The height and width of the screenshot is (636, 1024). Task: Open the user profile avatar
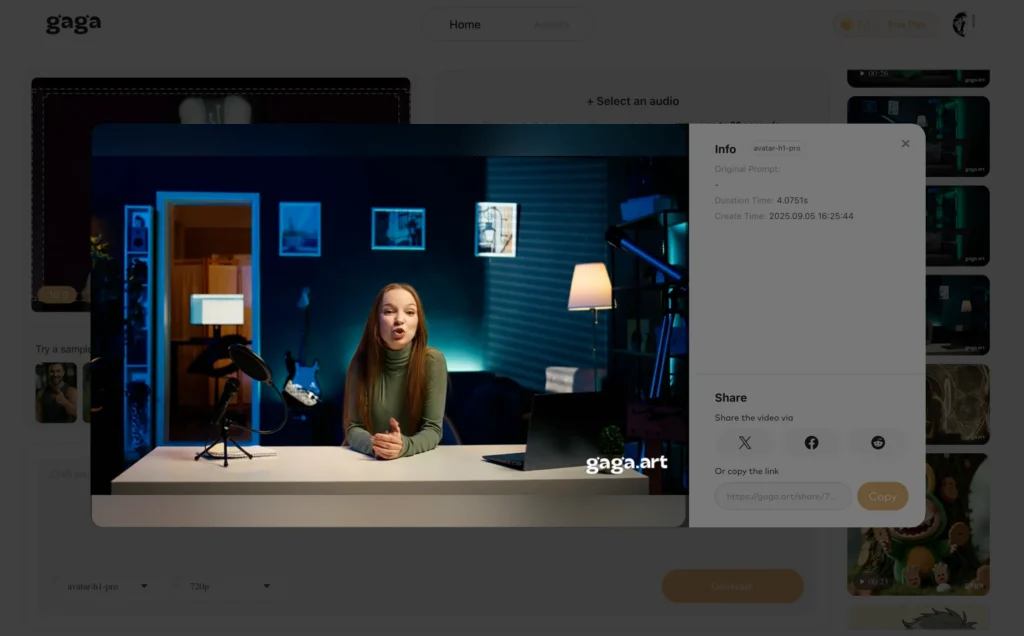[961, 24]
